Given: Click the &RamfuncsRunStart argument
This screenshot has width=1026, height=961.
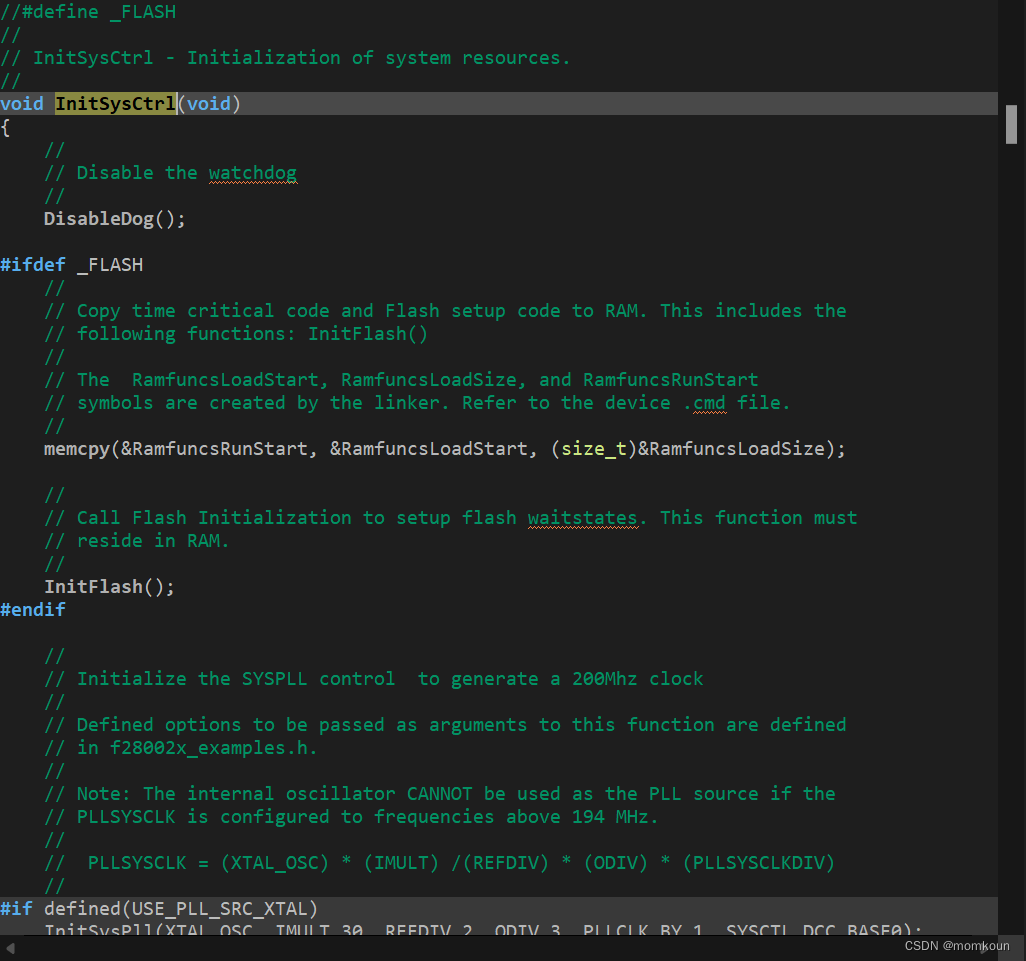Looking at the screenshot, I should point(214,449).
